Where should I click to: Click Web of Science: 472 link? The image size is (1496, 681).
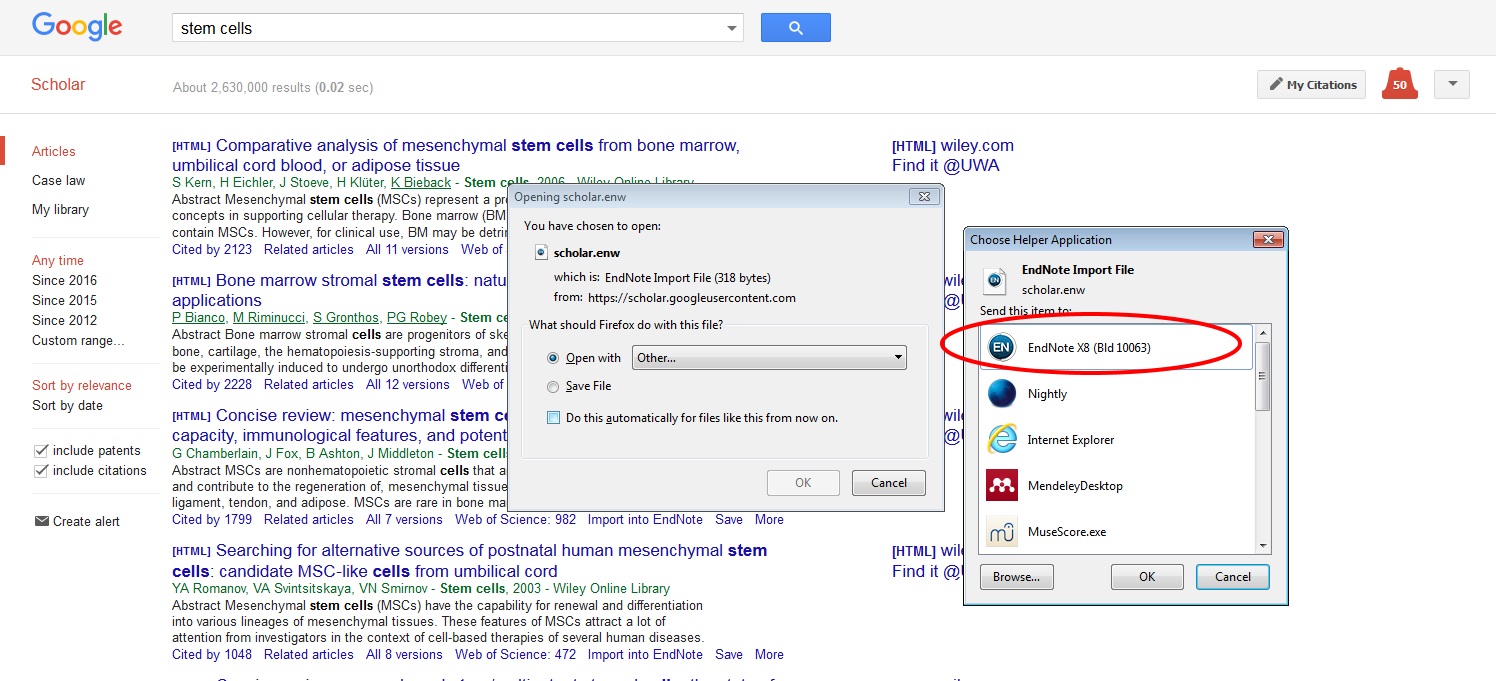coord(515,654)
